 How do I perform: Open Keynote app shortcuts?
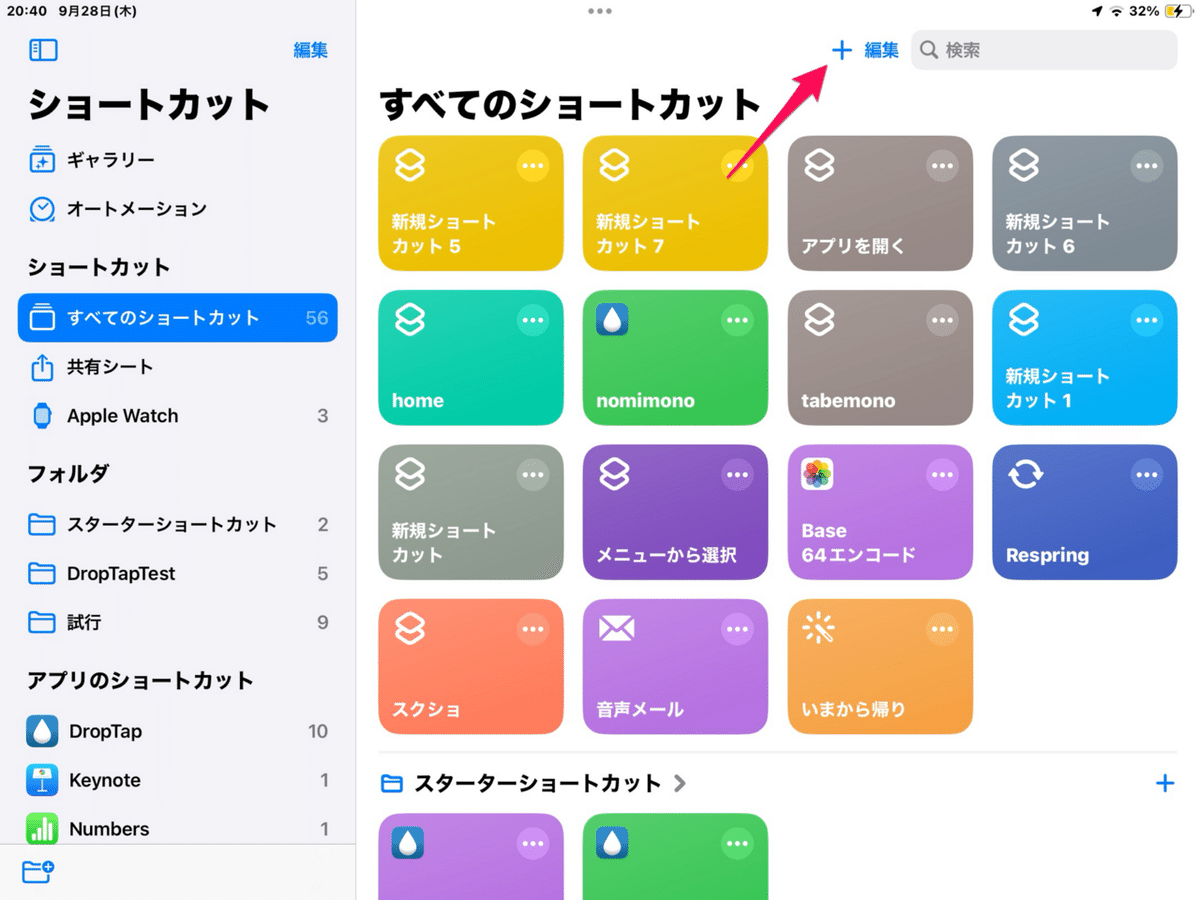(178, 780)
